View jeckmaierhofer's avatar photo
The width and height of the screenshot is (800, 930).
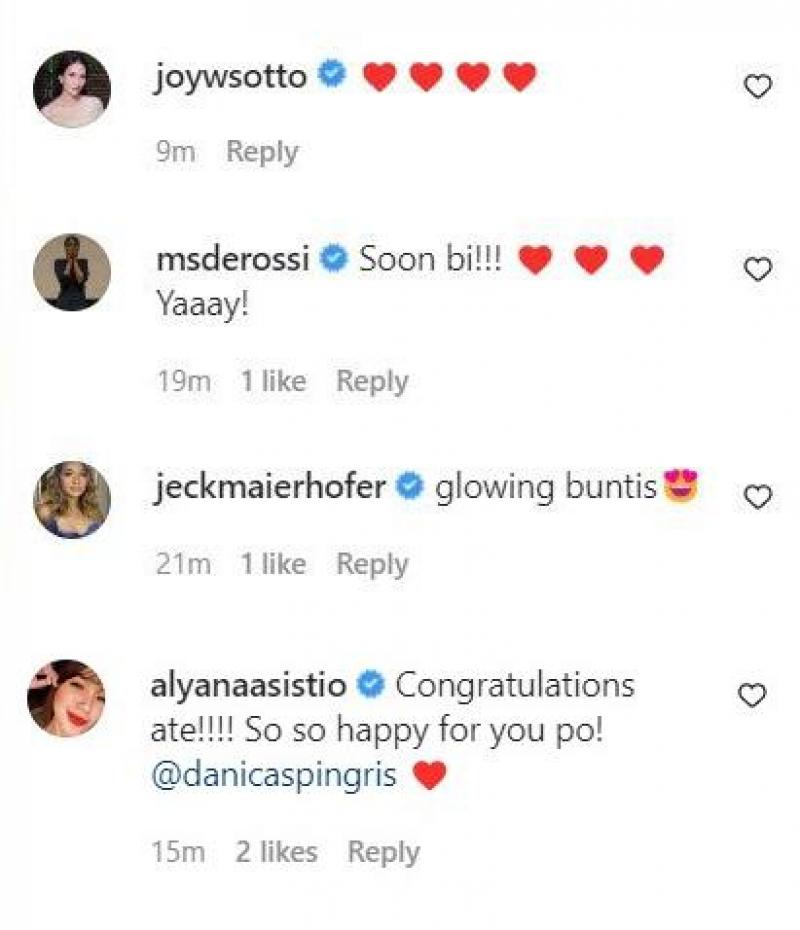click(x=72, y=500)
